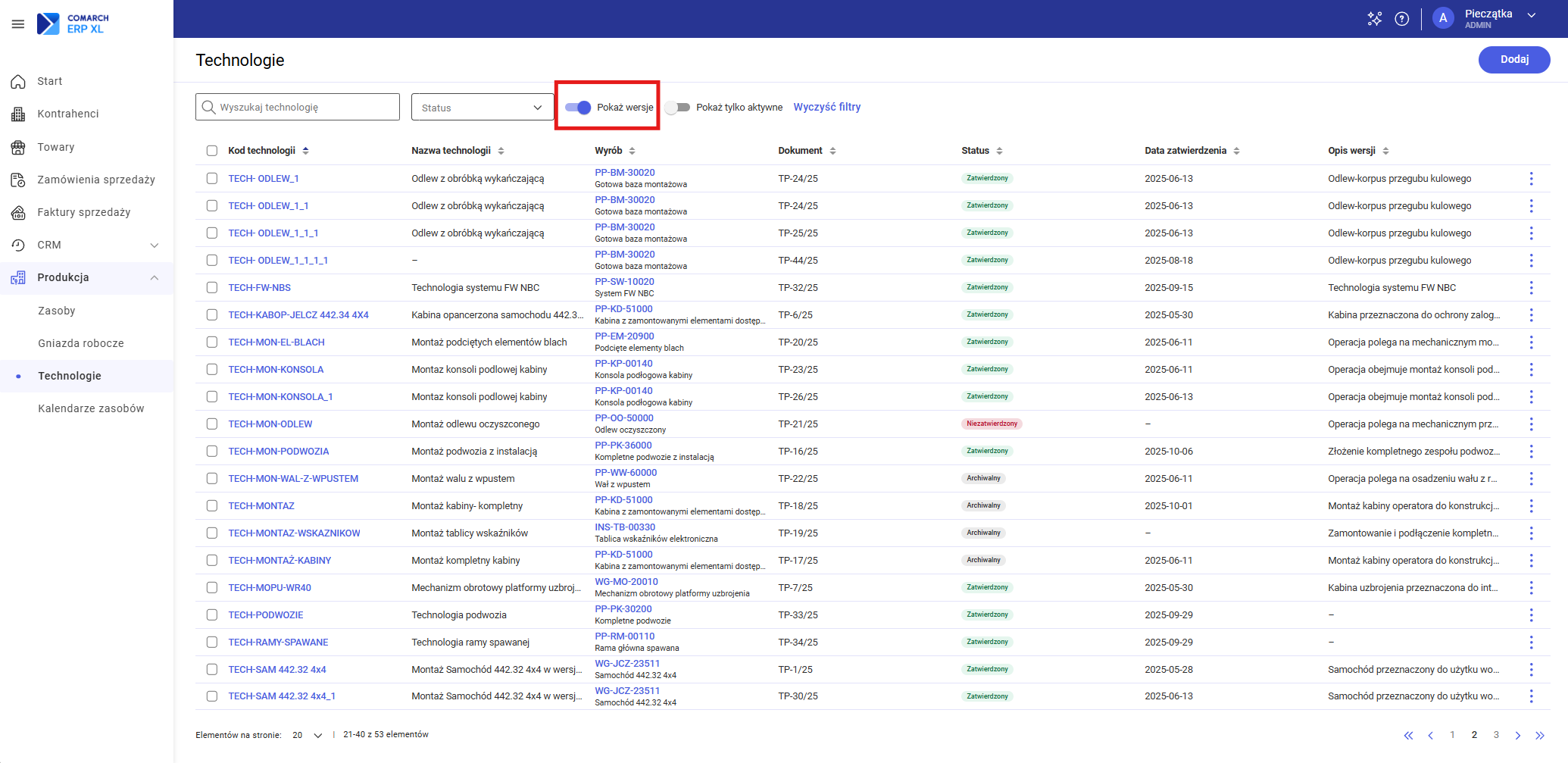Sort by Data zatwierdzenia column arrows
This screenshot has width=1568, height=763.
tap(1236, 151)
